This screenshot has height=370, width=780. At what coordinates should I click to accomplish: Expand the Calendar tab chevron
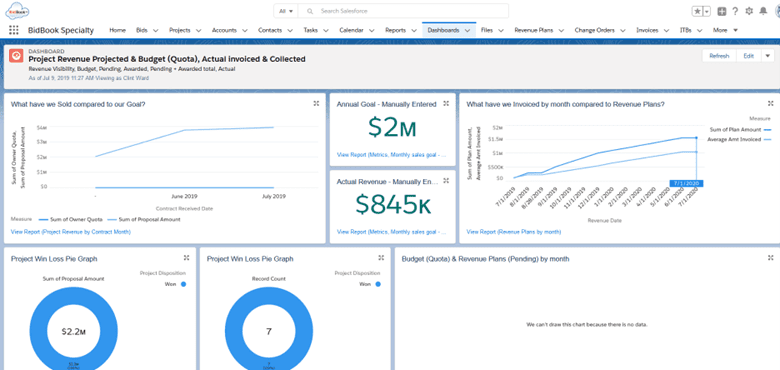tap(372, 30)
